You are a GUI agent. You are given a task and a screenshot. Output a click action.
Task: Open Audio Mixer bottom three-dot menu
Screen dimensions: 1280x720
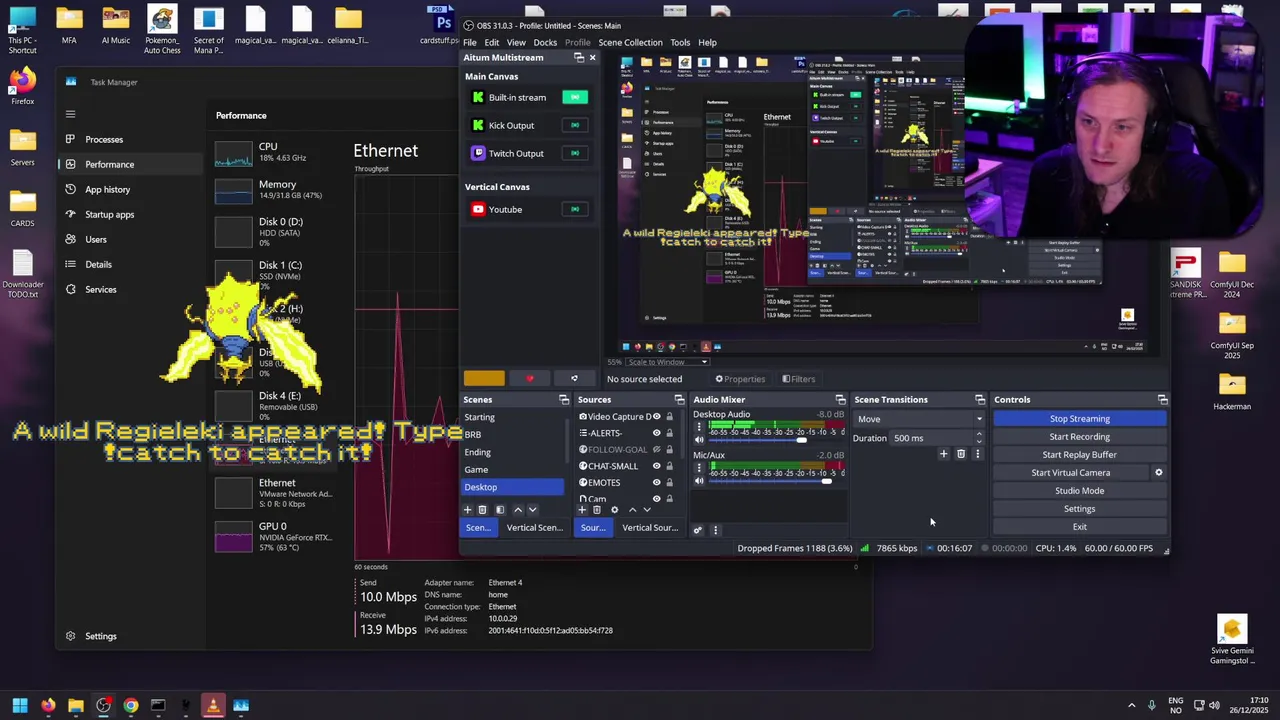715,530
